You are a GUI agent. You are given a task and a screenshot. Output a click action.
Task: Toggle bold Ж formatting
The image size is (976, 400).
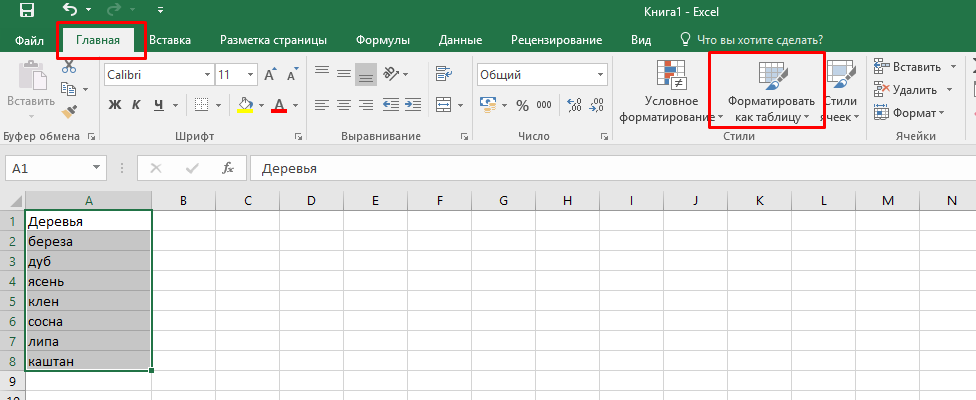point(114,104)
